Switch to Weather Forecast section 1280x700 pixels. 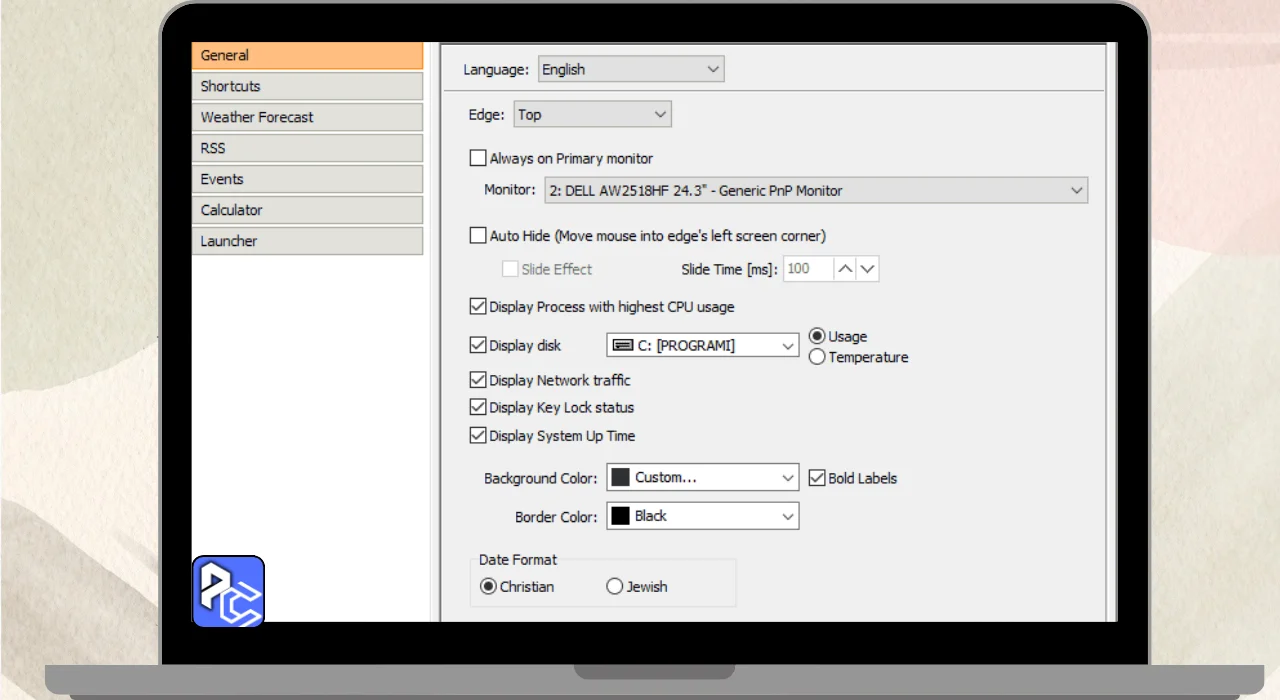[307, 117]
